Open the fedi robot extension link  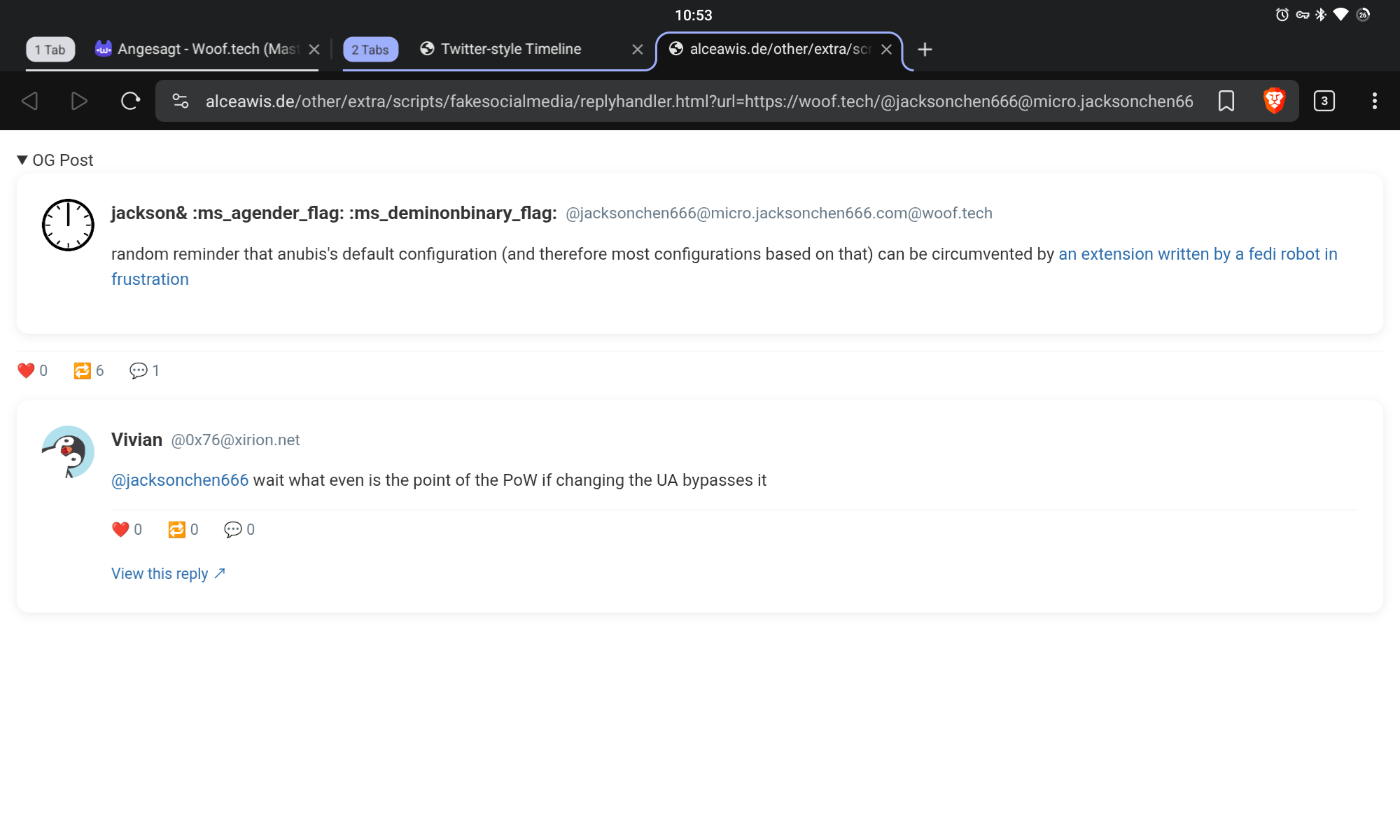point(1197,254)
